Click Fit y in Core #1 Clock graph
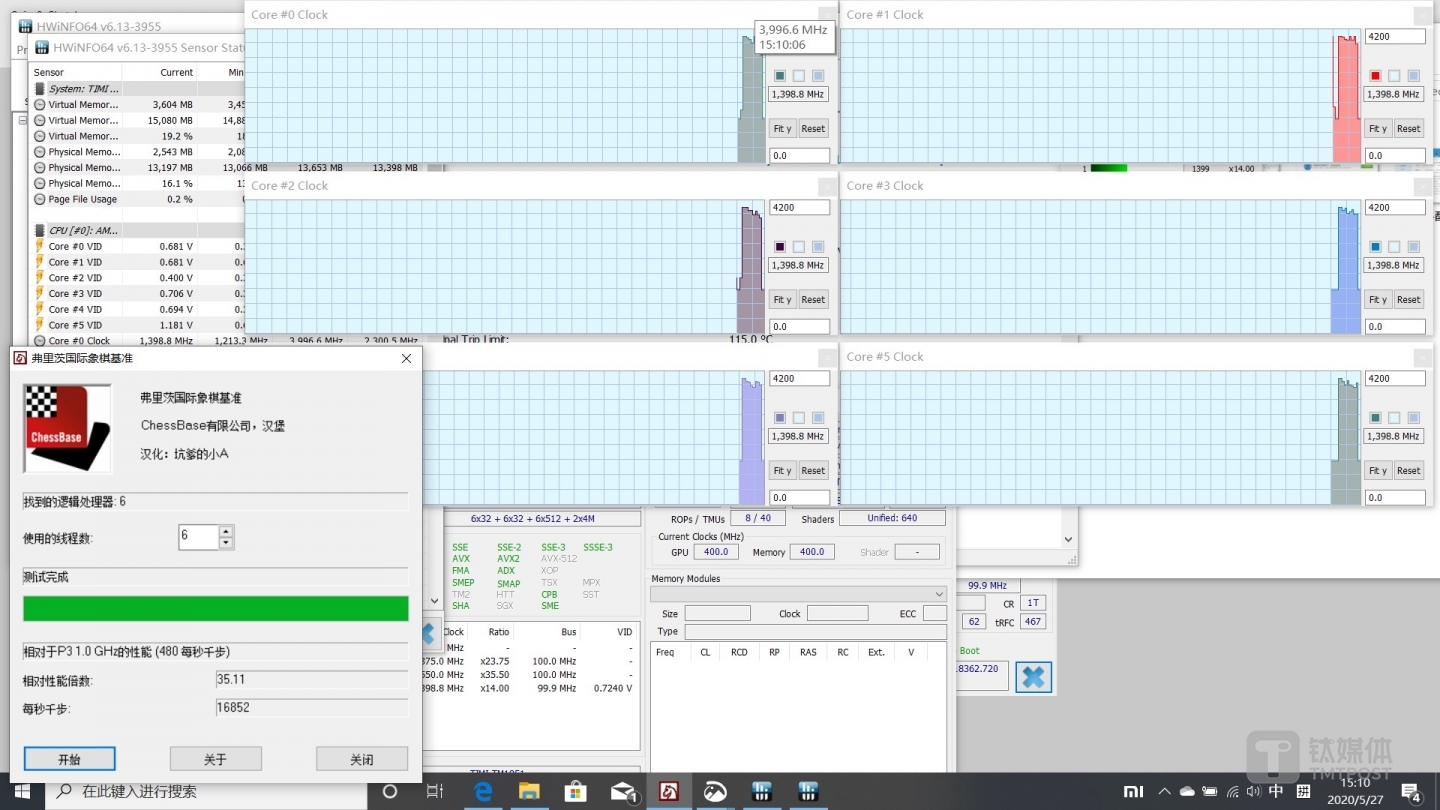1440x810 pixels. coord(1377,129)
